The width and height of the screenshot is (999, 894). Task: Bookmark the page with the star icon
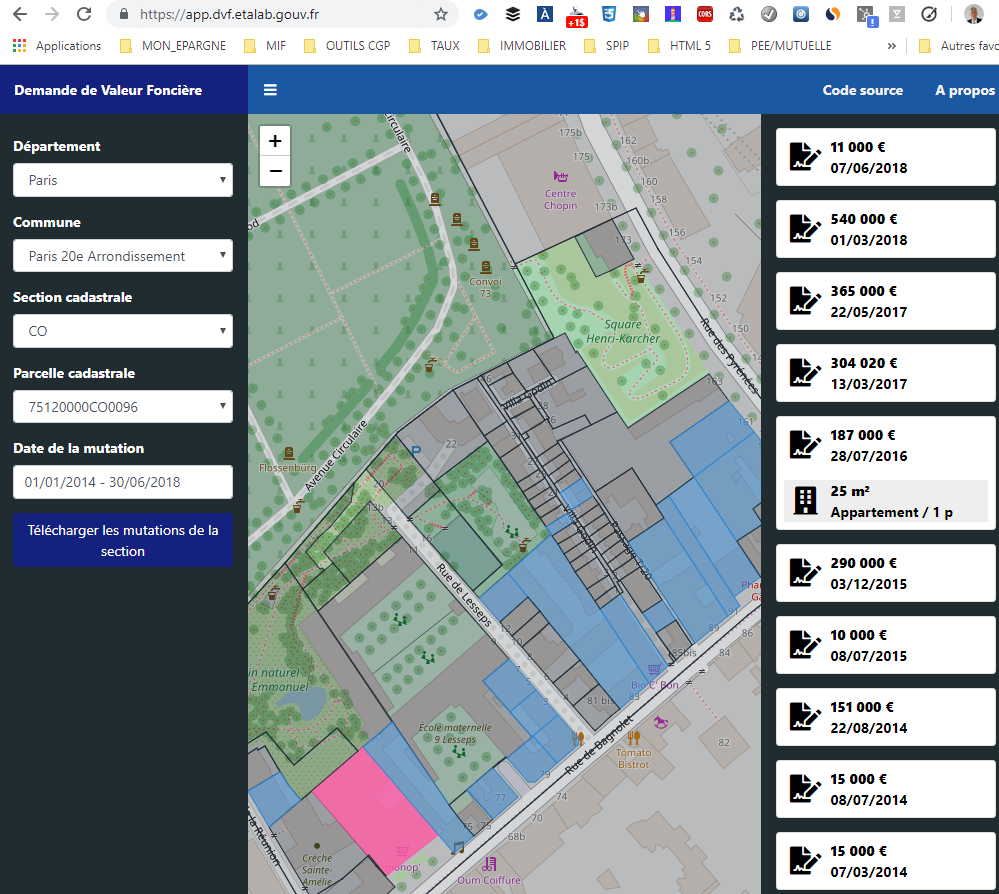(441, 15)
